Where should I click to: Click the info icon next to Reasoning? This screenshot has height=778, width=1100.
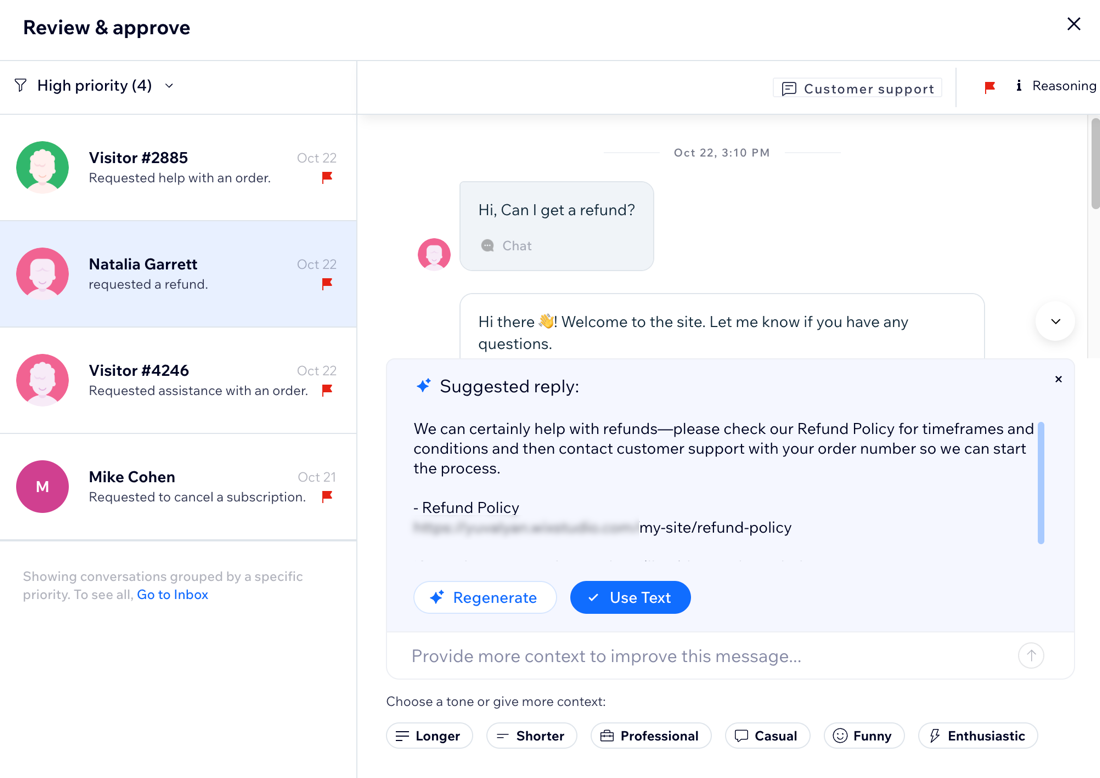pyautogui.click(x=1019, y=87)
